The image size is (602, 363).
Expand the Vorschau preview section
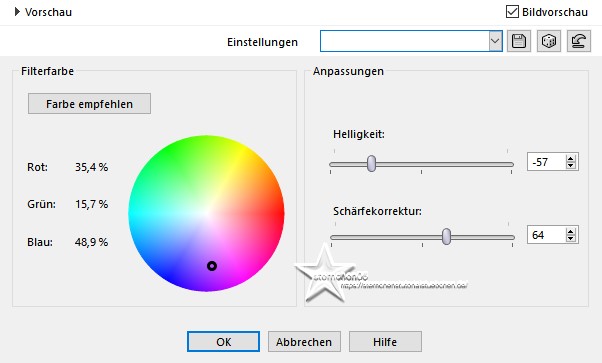pyautogui.click(x=17, y=12)
